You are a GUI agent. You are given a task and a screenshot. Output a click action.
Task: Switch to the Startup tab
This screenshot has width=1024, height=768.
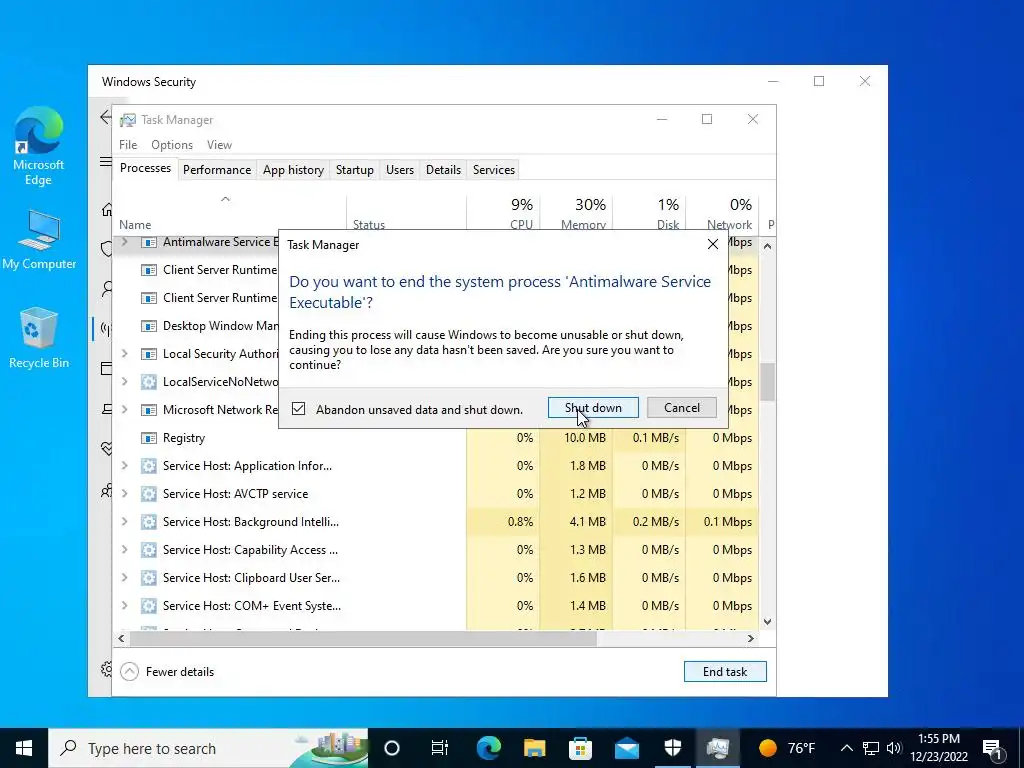click(355, 170)
